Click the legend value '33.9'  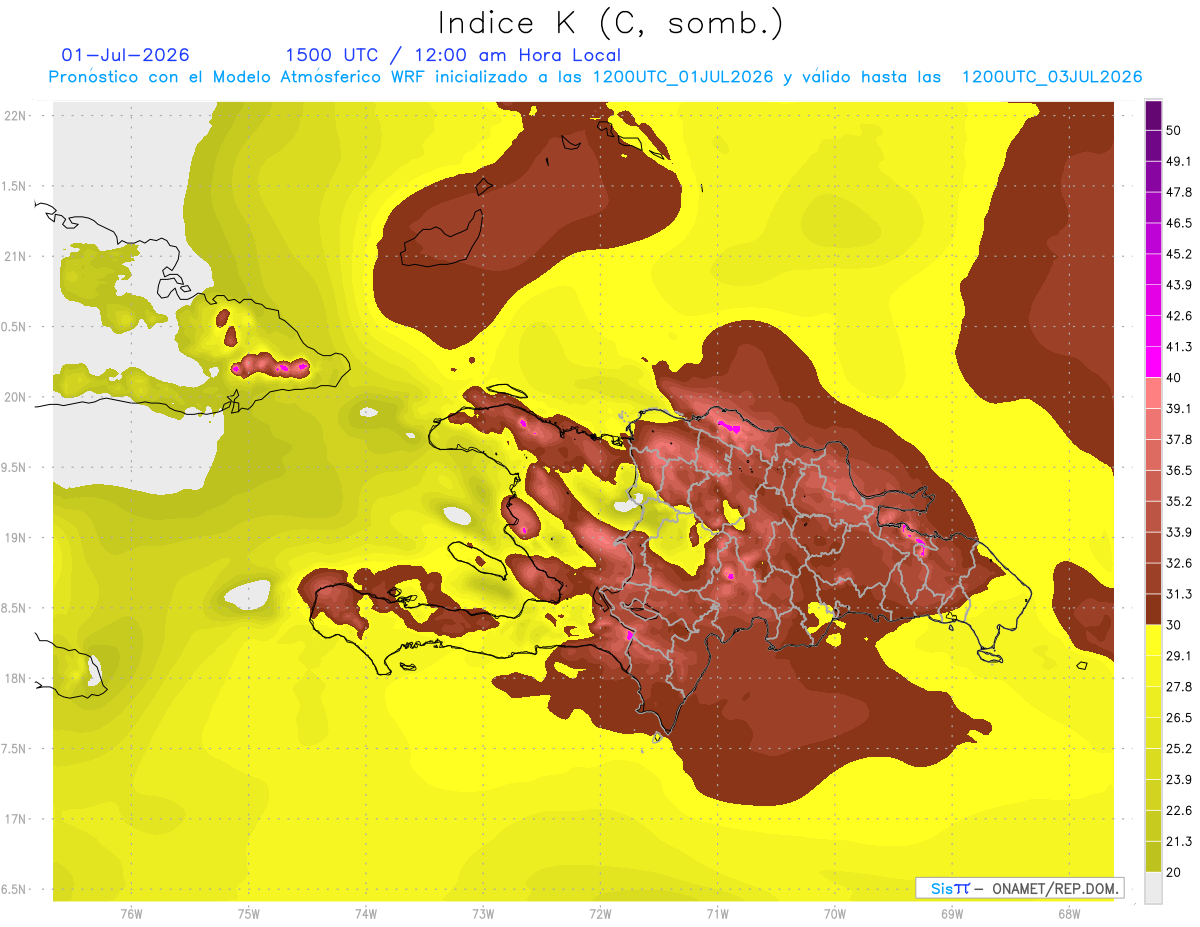pyautogui.click(x=1179, y=532)
